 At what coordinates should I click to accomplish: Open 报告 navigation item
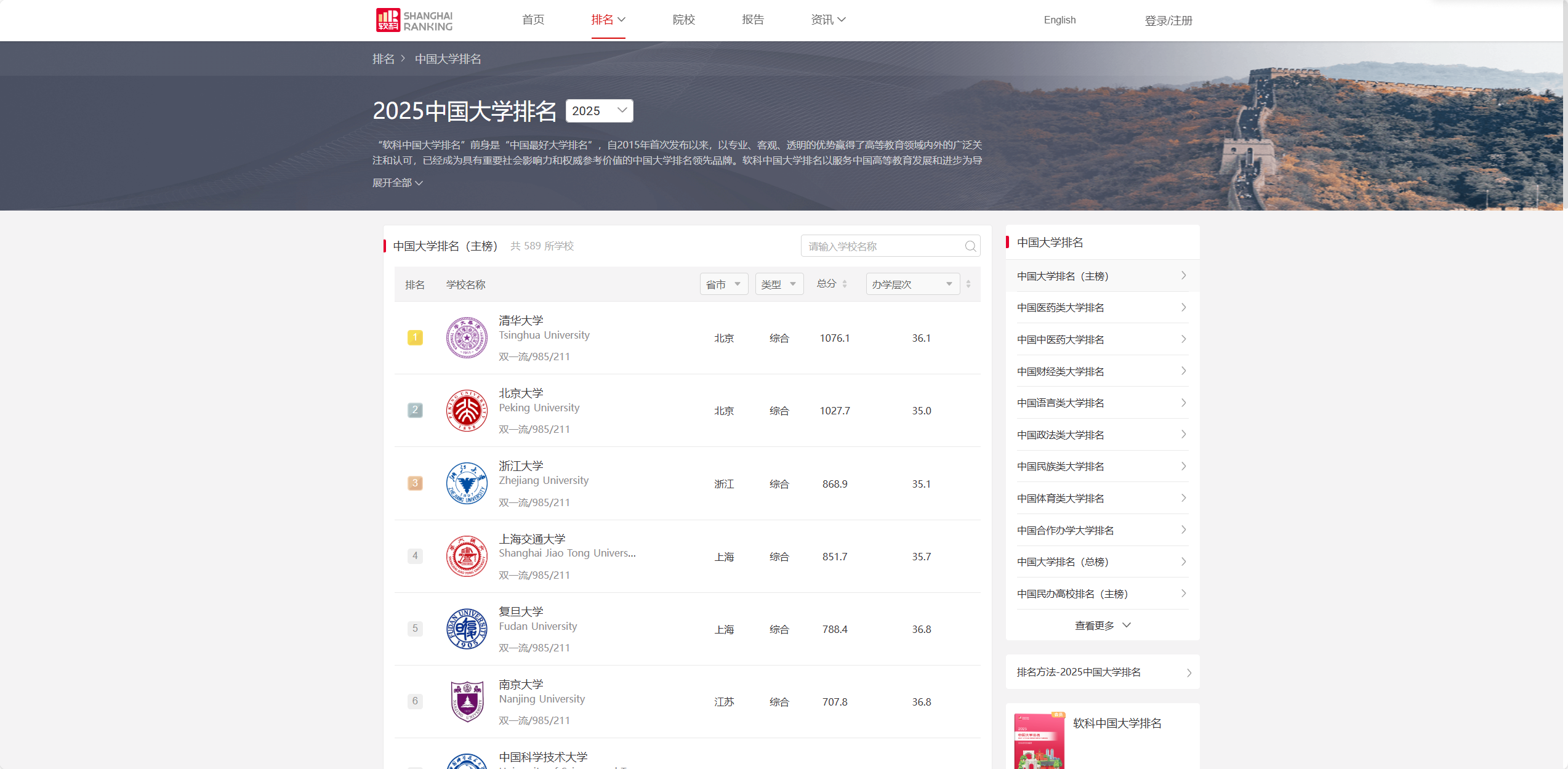point(753,20)
